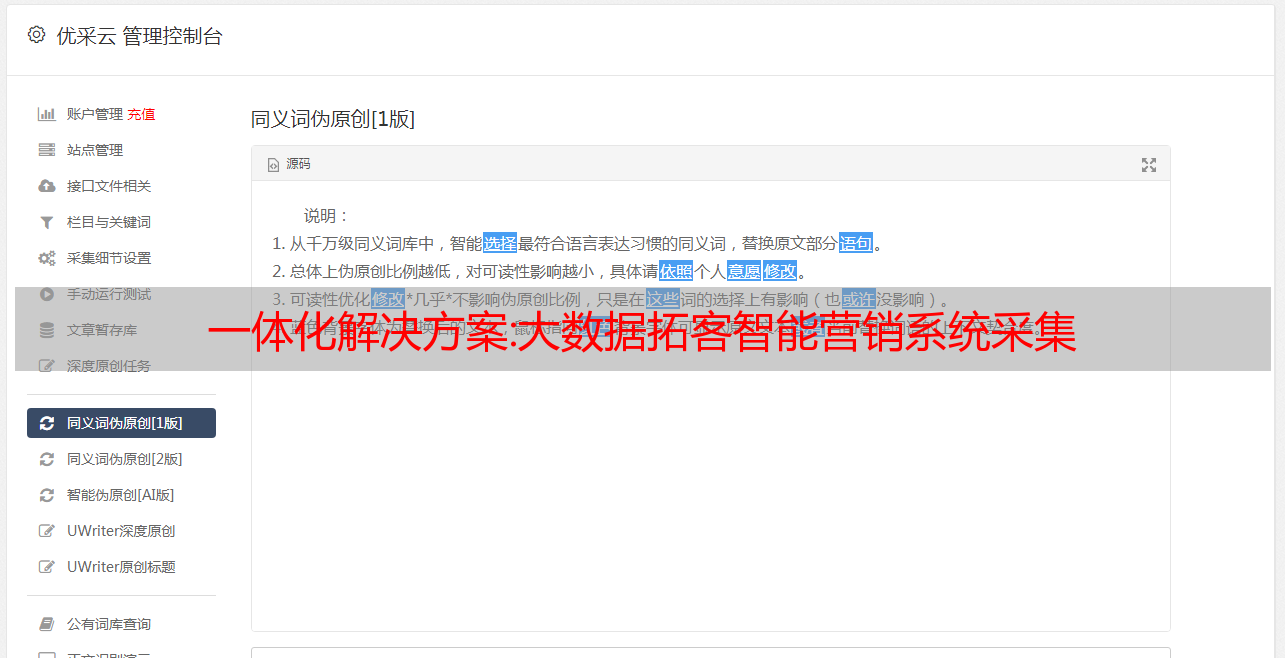Click the server icon beside 站点管理

(x=46, y=150)
